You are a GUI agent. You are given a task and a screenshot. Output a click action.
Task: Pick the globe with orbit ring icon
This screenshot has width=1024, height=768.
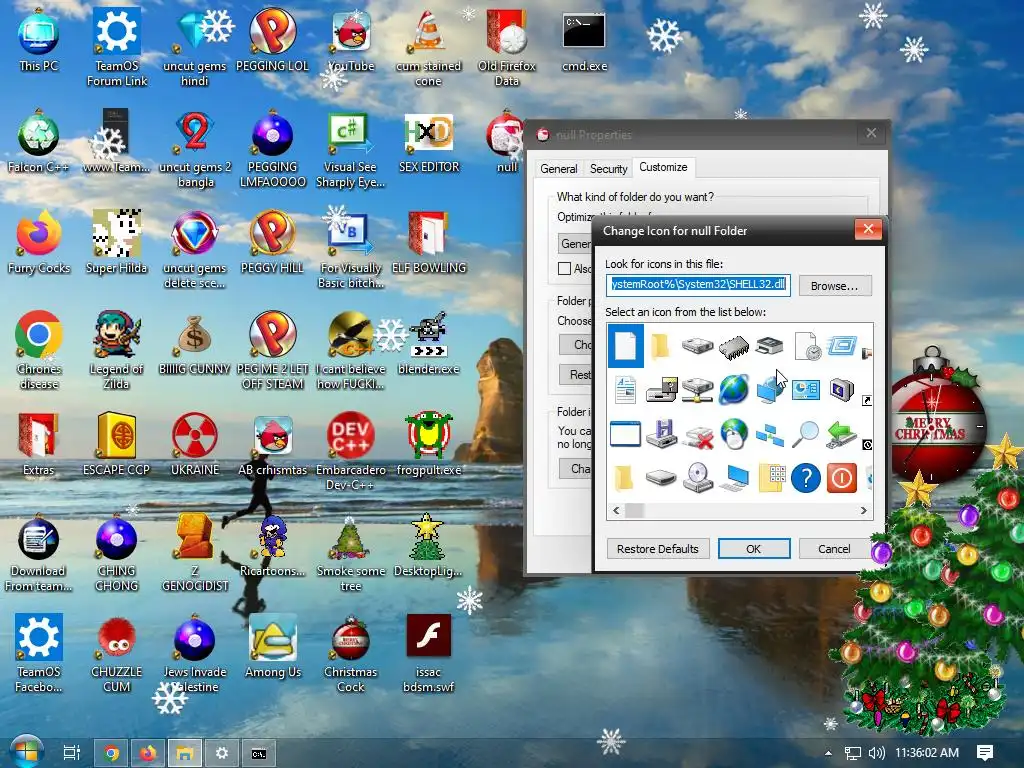point(734,390)
